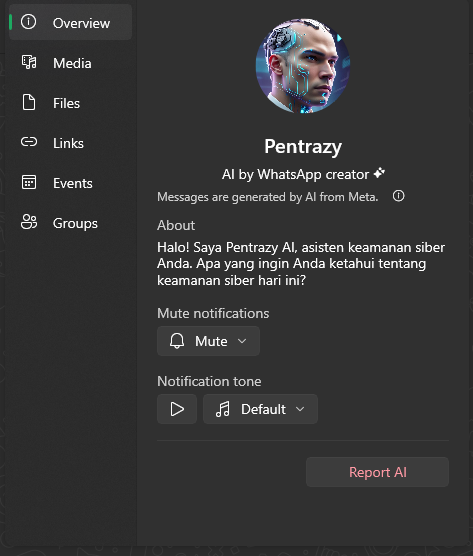The image size is (473, 556).
Task: Click the bell icon on Mute button
Action: click(177, 341)
